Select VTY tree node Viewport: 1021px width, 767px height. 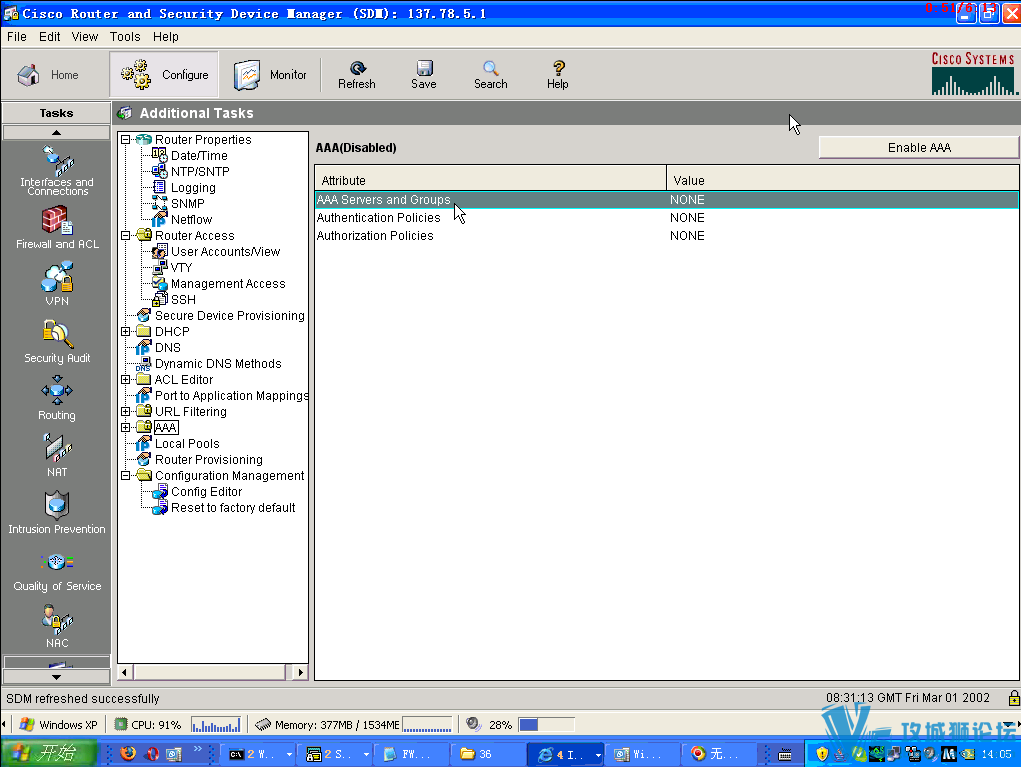[181, 268]
